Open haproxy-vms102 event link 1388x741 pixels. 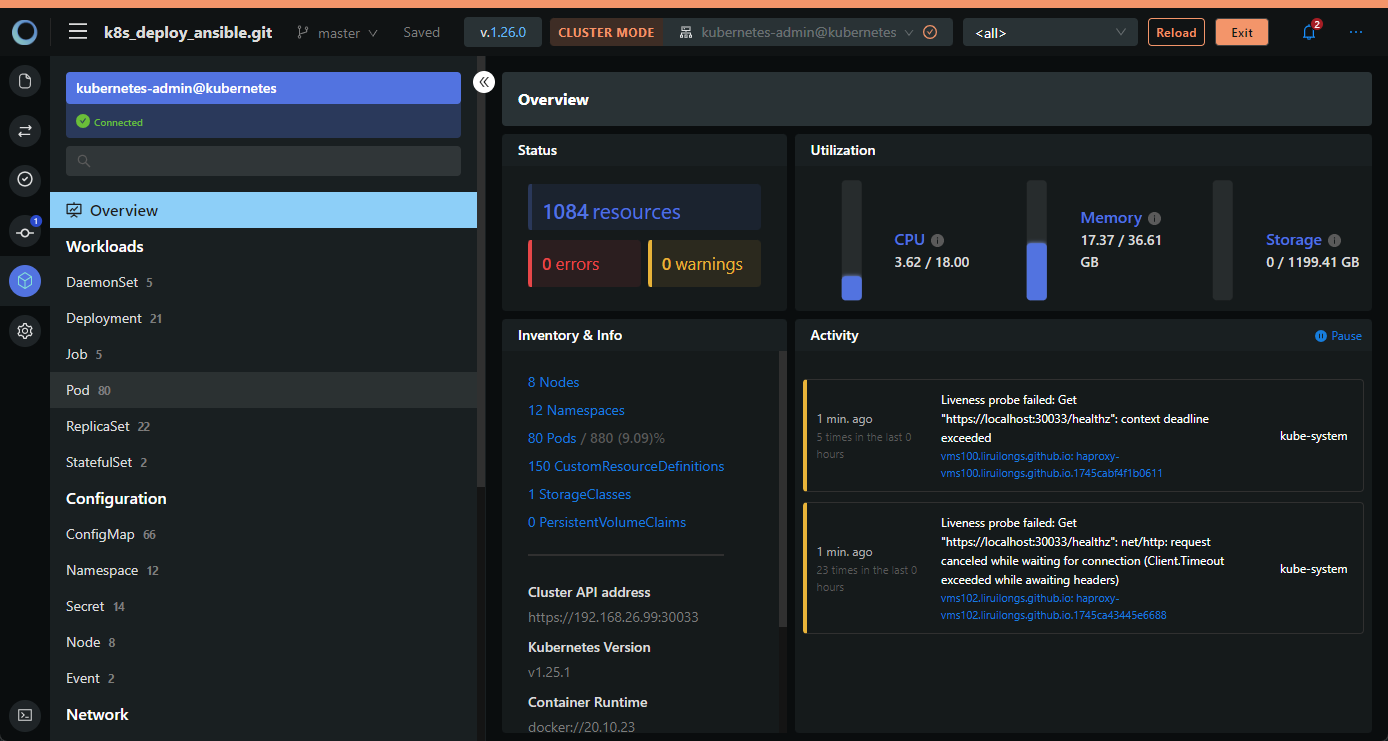[1054, 607]
